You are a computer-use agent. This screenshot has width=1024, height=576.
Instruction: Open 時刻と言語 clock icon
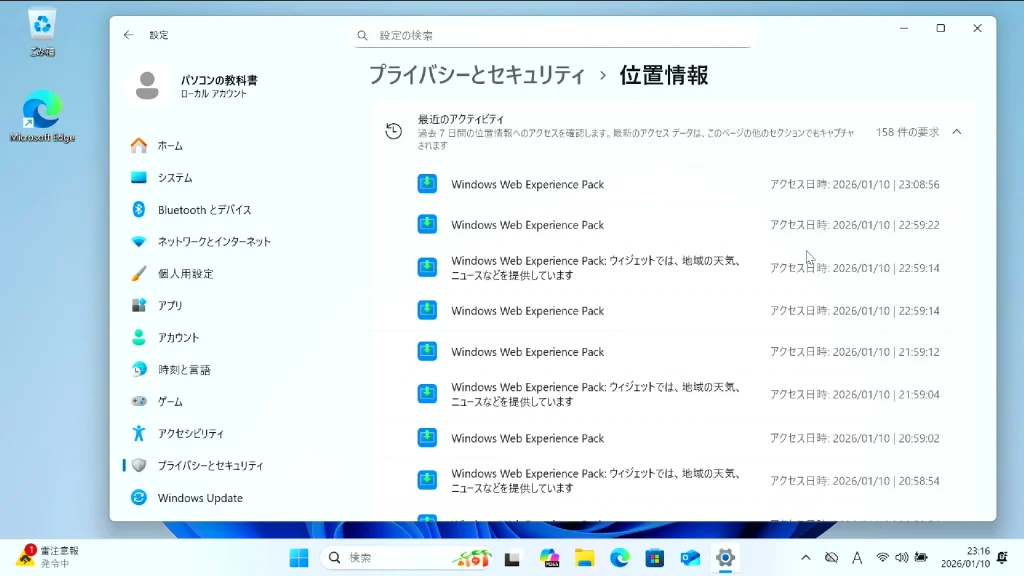tap(139, 370)
